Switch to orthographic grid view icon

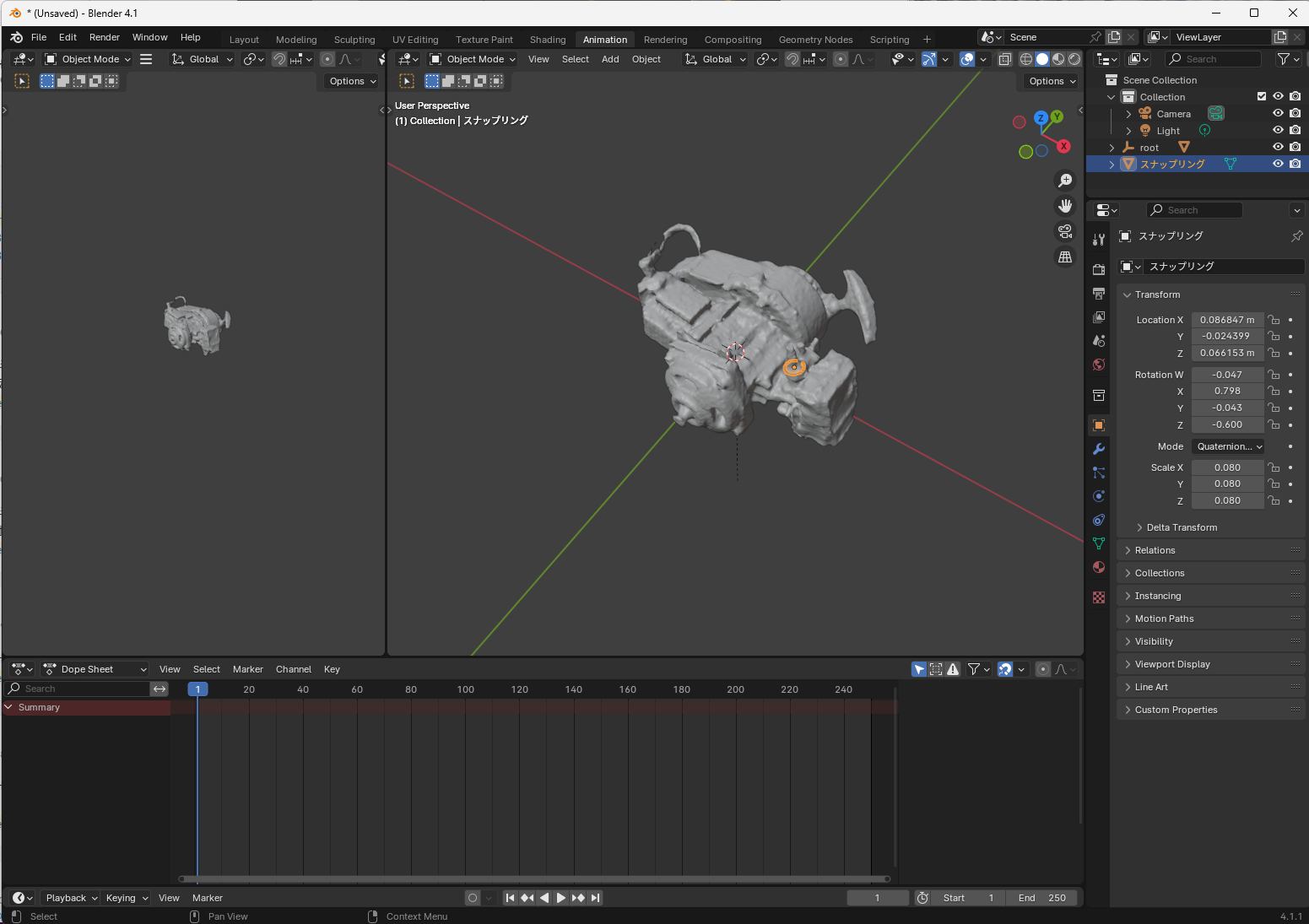(1065, 257)
